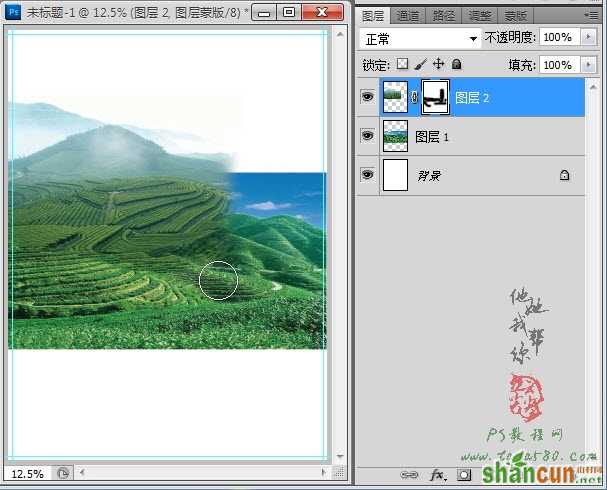The image size is (607, 490).
Task: Open the 填充 fill slider arrow
Action: coord(588,65)
